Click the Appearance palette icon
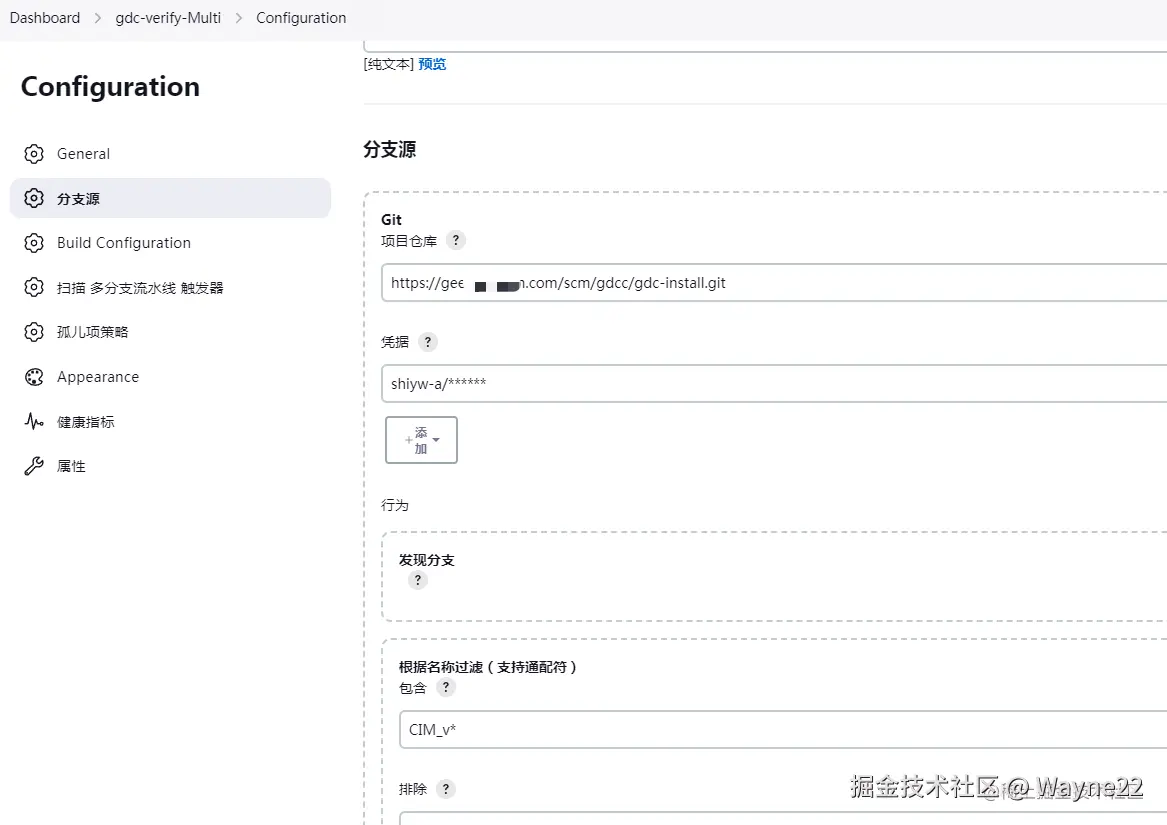This screenshot has width=1167, height=825. pos(34,377)
